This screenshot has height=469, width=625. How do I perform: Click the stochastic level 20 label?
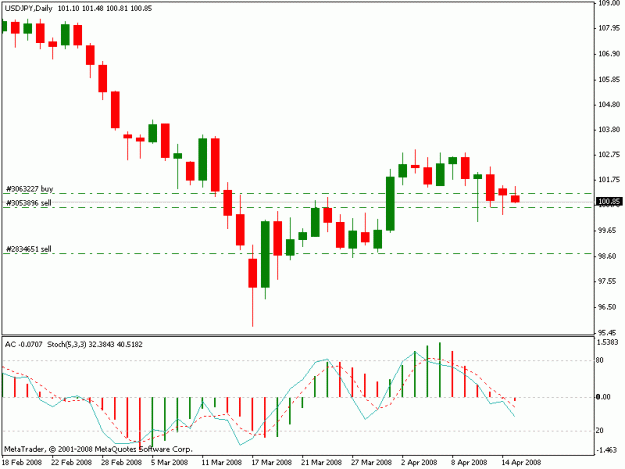[599, 431]
